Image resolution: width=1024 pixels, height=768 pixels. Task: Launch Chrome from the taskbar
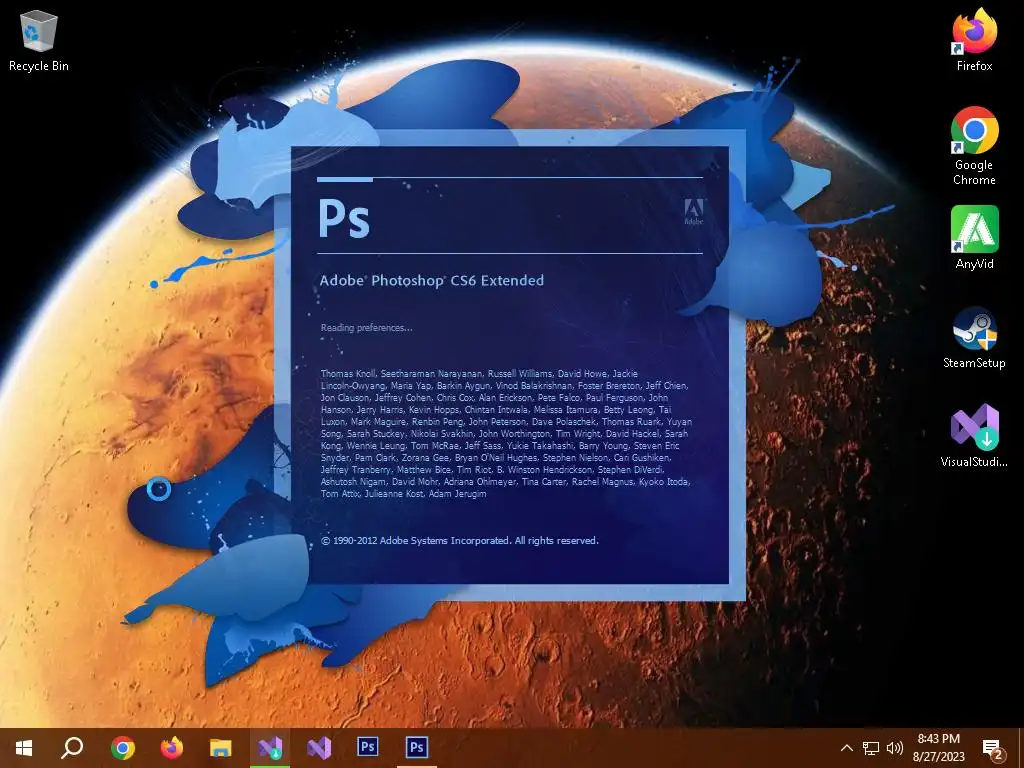(122, 748)
